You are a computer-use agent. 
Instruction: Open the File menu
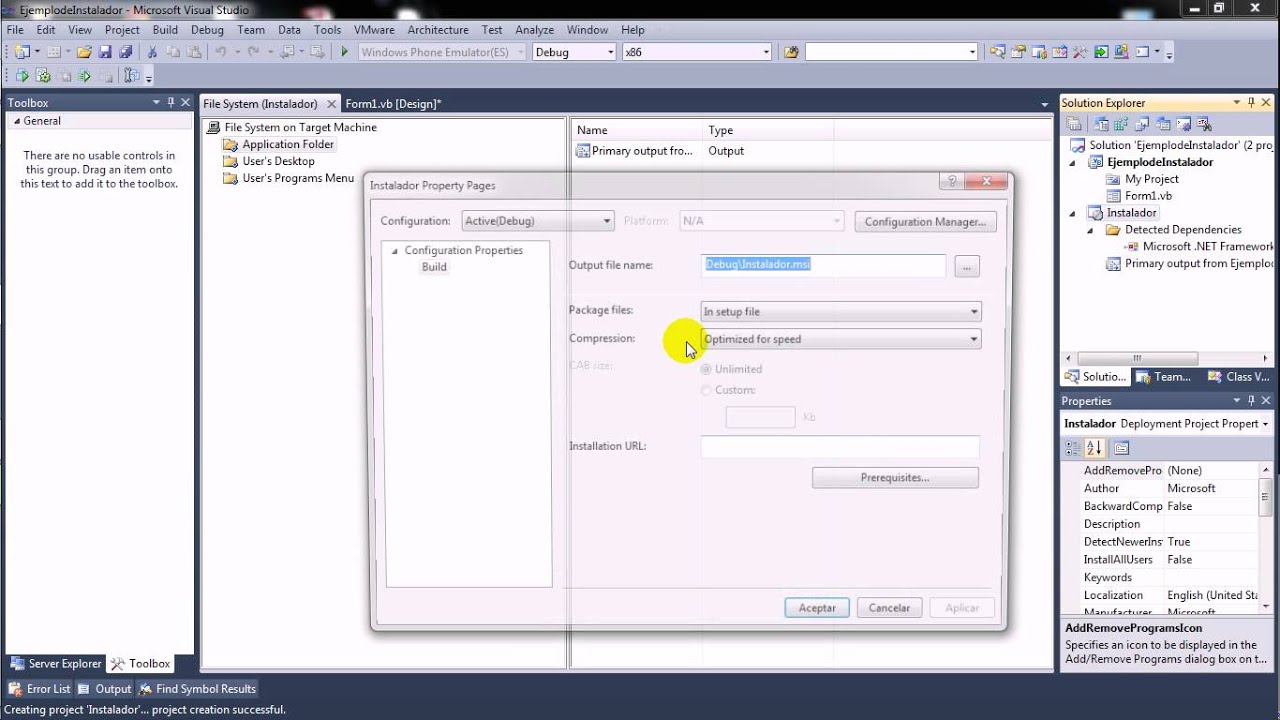(15, 30)
